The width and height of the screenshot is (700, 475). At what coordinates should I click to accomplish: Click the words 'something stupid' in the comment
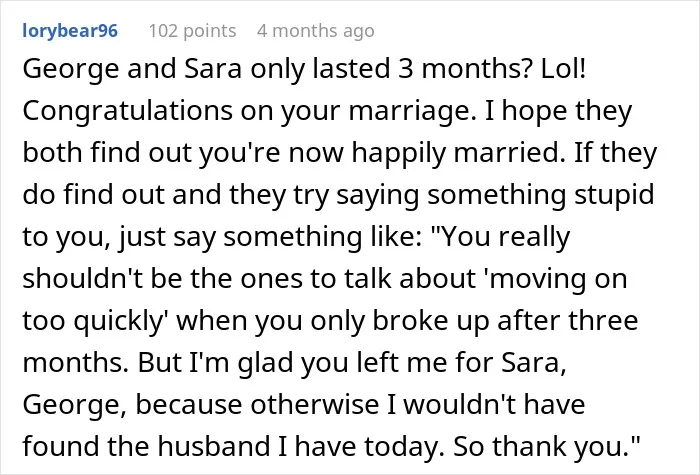coord(541,195)
